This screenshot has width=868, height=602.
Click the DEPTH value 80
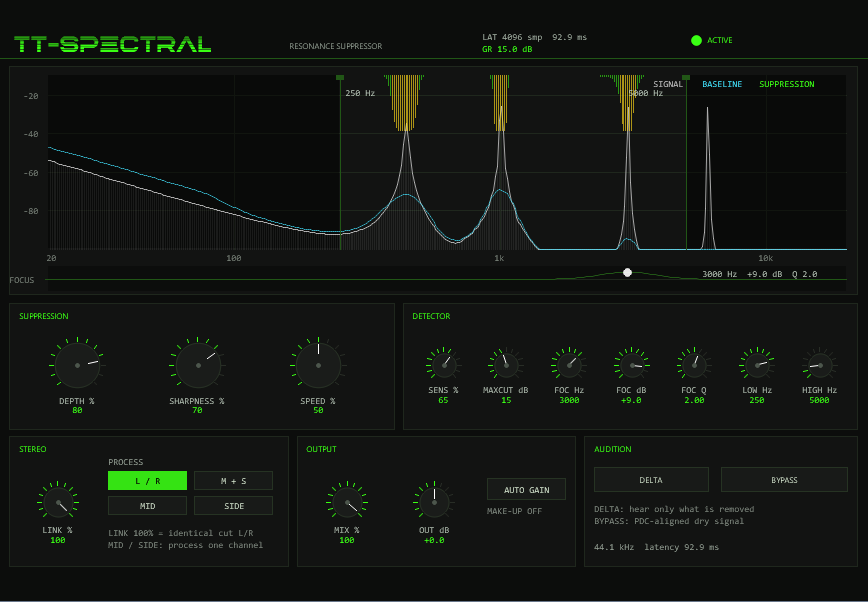point(77,410)
